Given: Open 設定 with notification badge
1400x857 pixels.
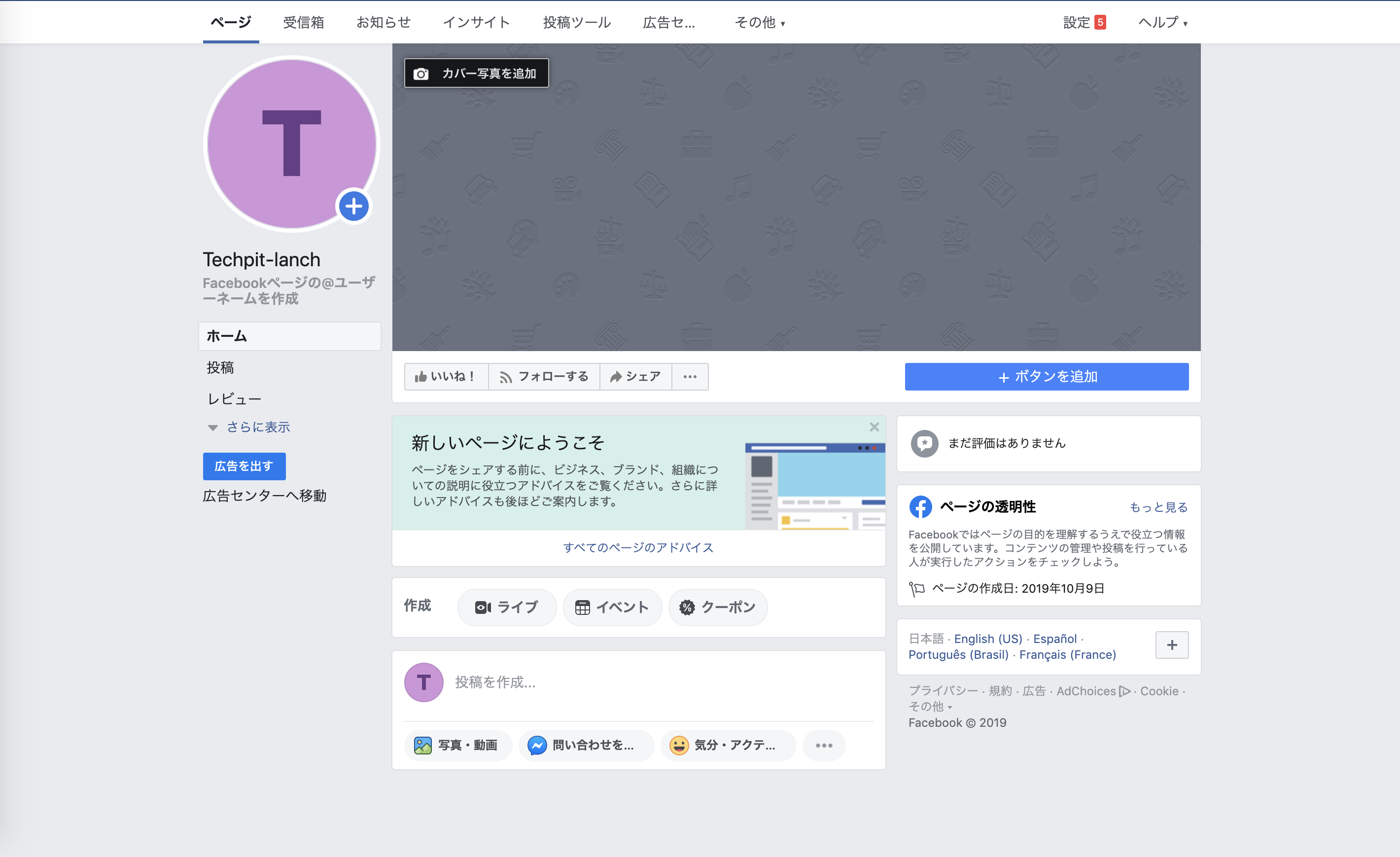Looking at the screenshot, I should pos(1084,22).
